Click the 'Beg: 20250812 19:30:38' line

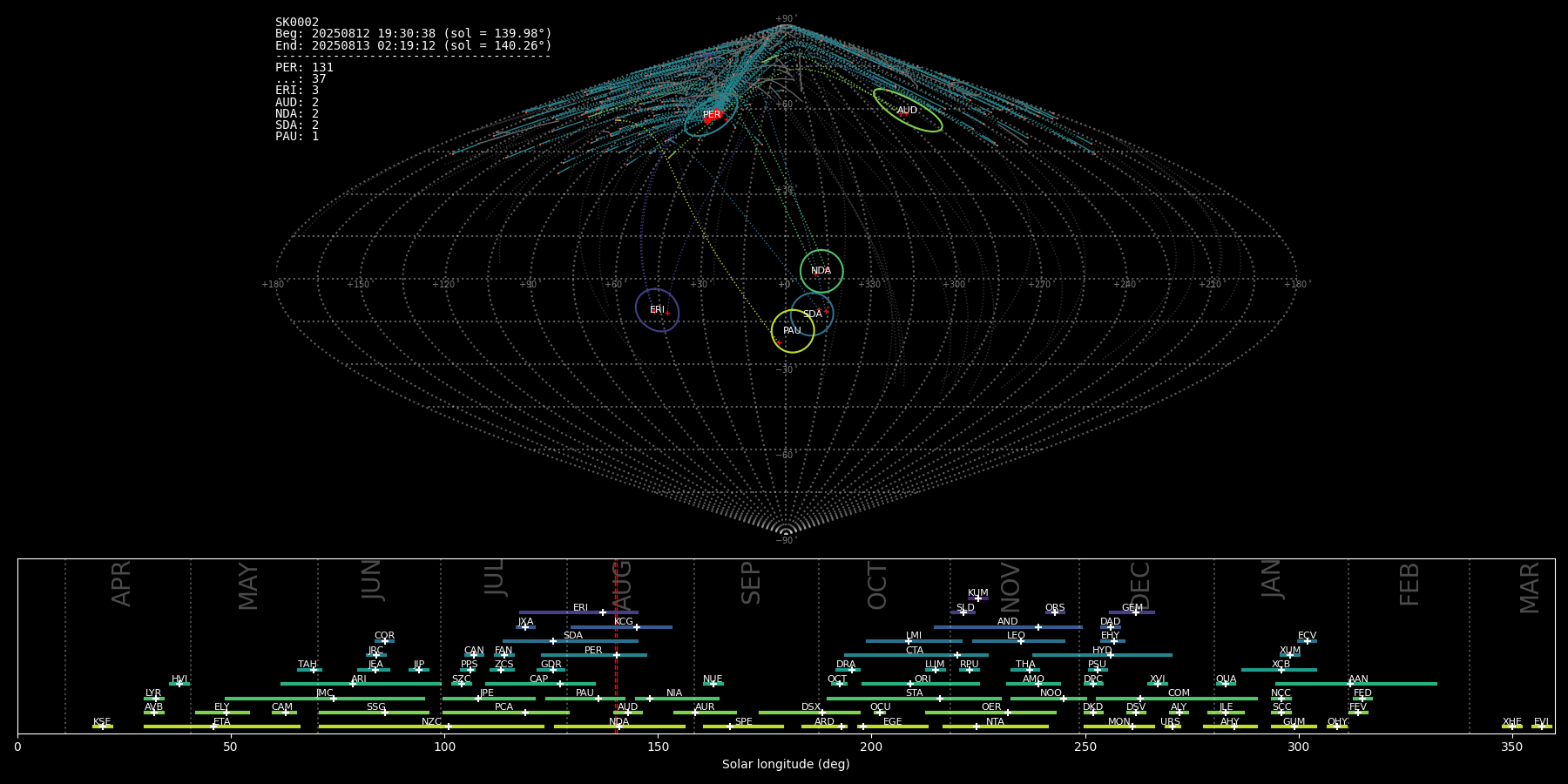414,34
